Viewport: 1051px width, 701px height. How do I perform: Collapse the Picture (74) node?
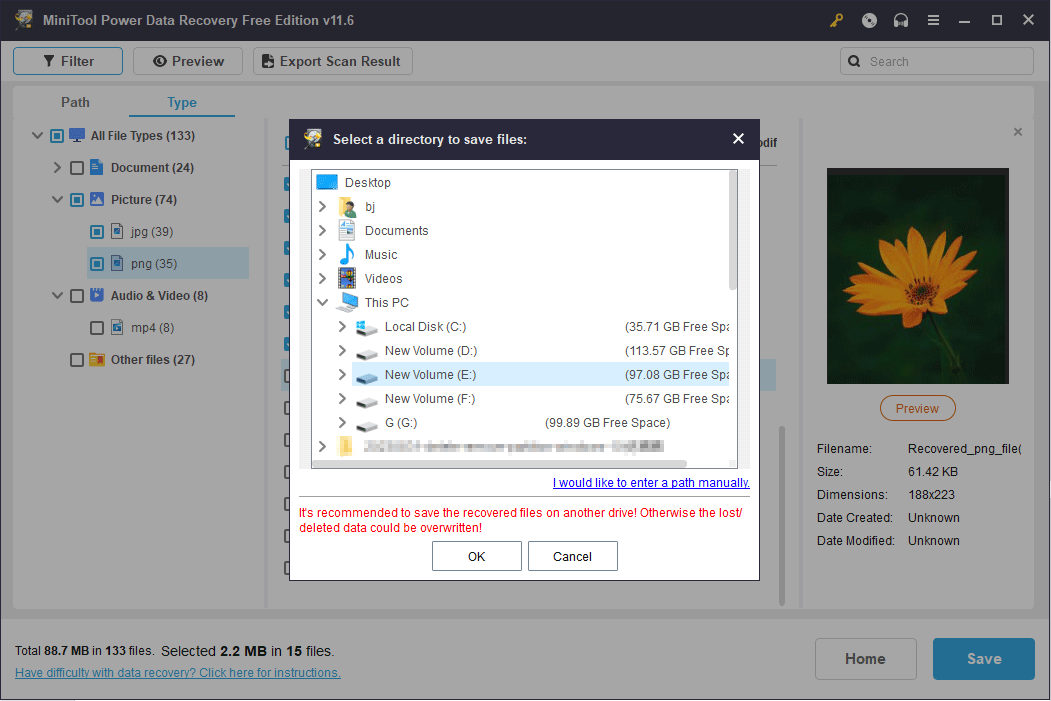coord(58,200)
